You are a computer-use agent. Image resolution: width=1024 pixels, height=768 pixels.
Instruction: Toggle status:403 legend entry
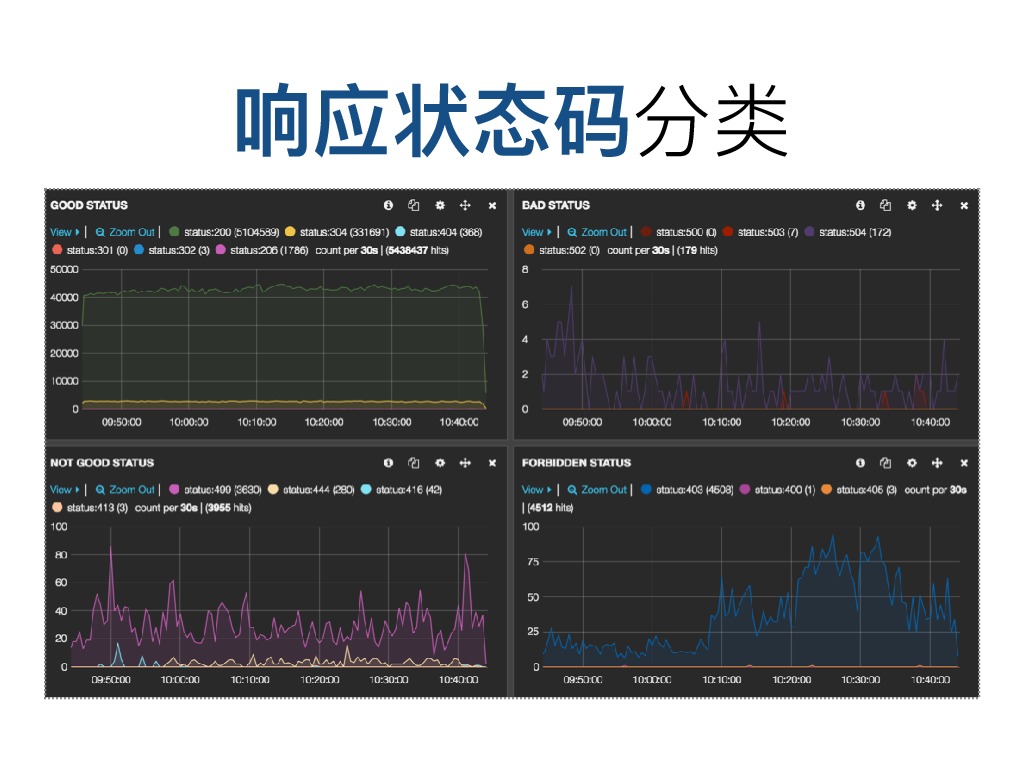(688, 489)
